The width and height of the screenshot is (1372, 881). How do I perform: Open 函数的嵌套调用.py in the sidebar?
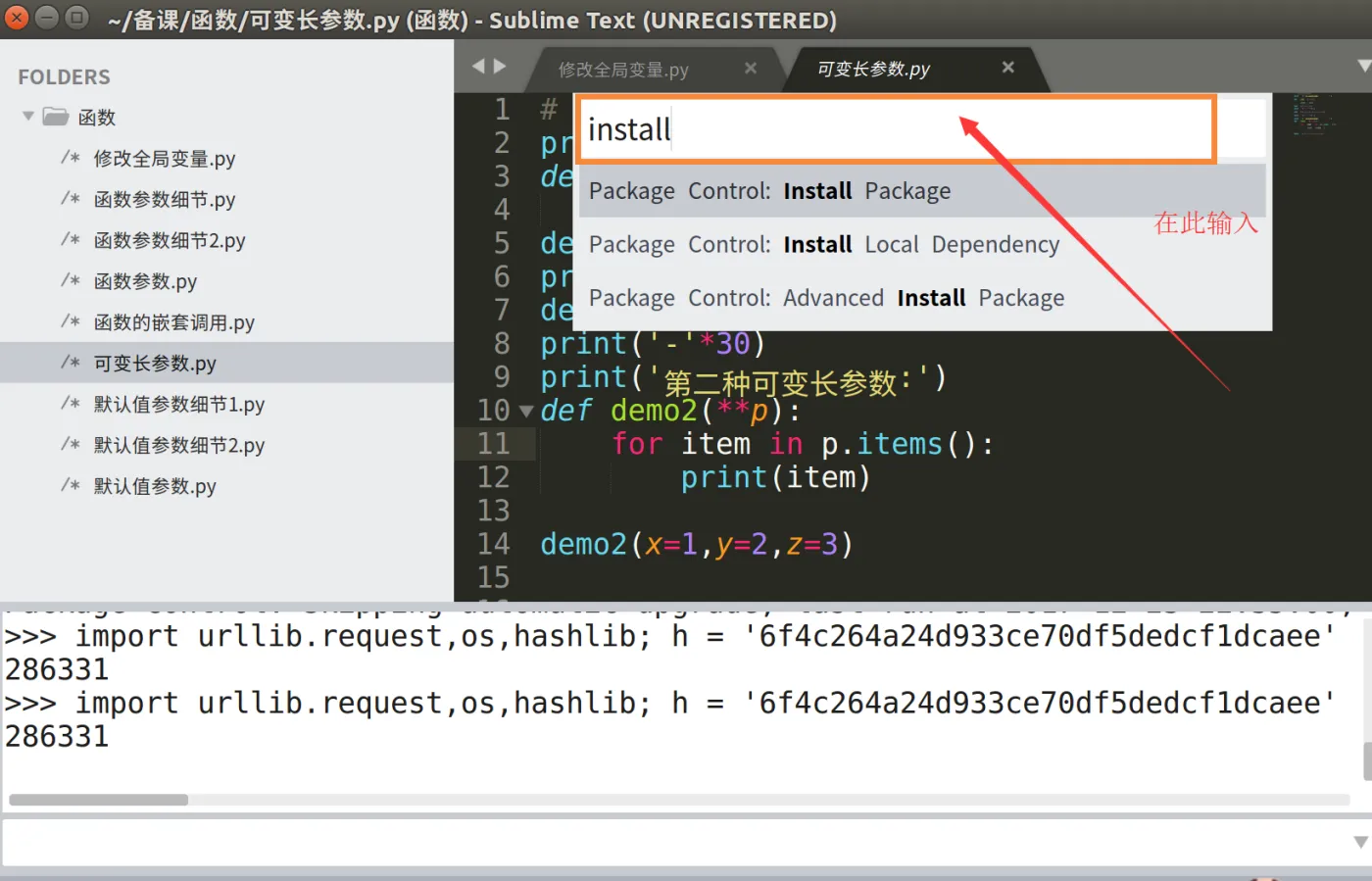(x=173, y=323)
